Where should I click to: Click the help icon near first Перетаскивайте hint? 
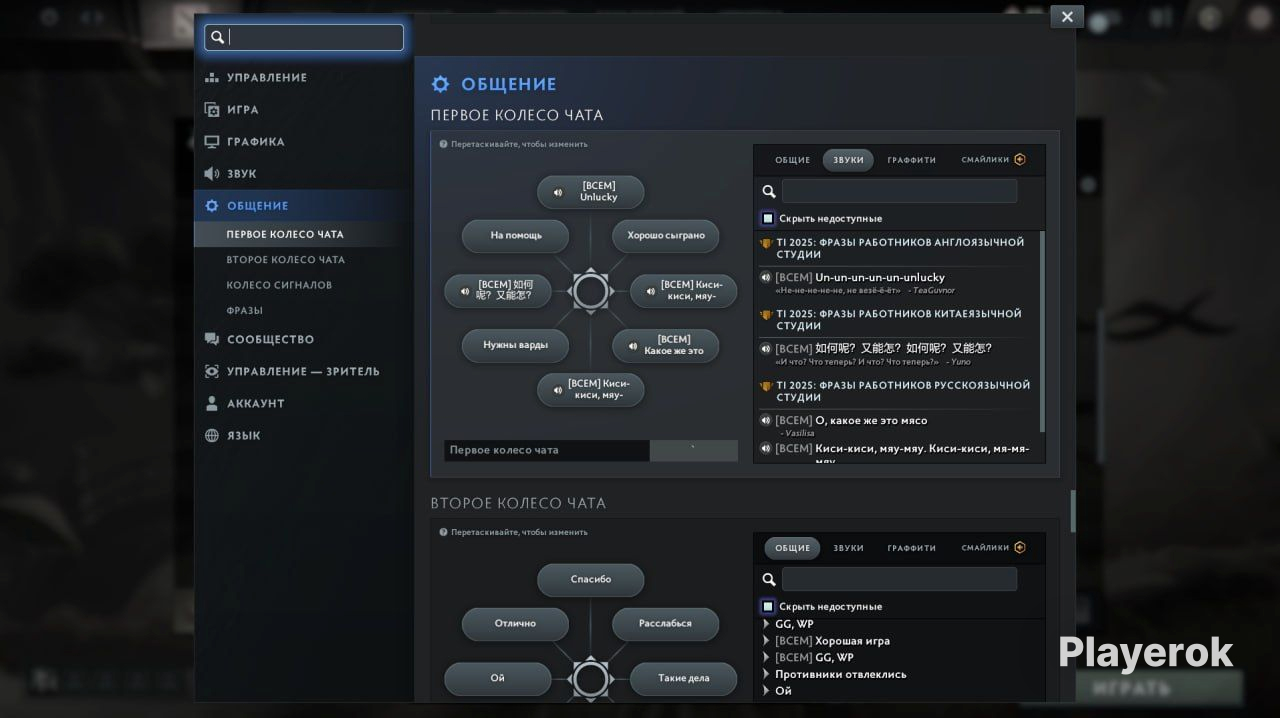tap(444, 144)
